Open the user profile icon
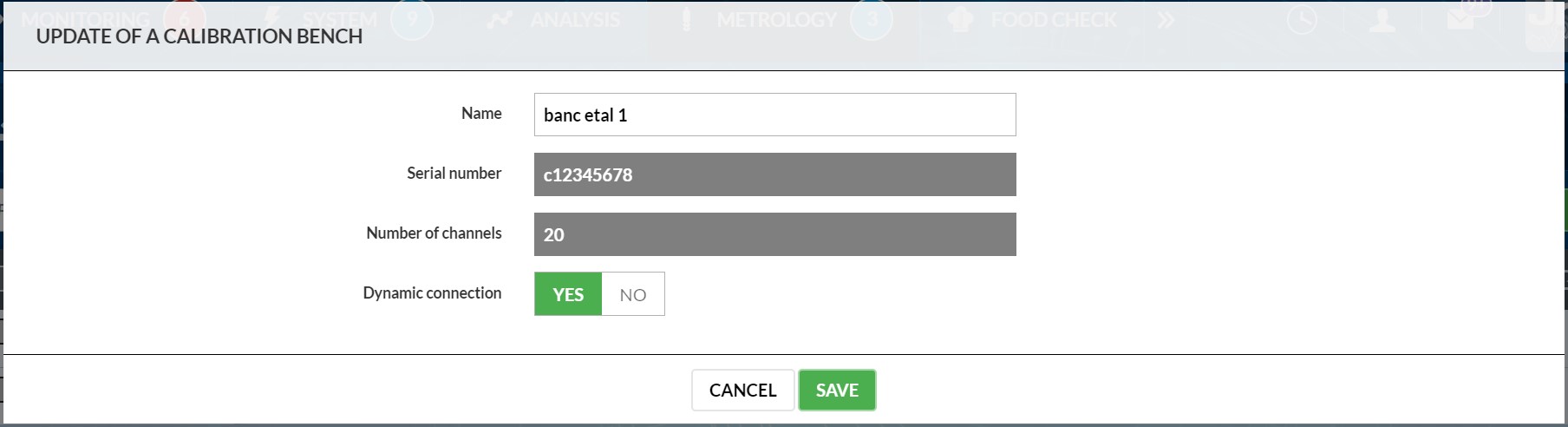 1382,19
